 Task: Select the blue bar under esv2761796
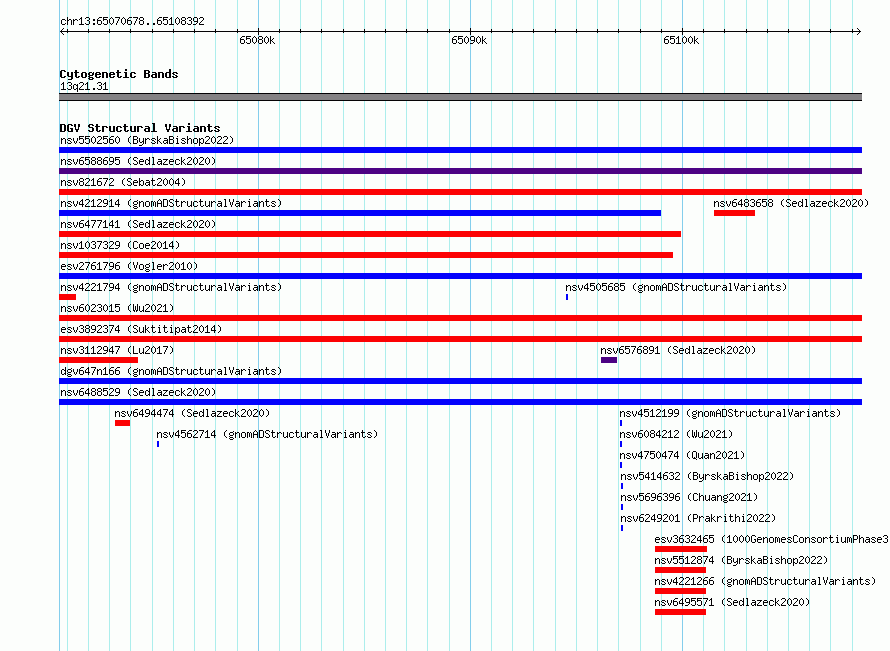(460, 276)
